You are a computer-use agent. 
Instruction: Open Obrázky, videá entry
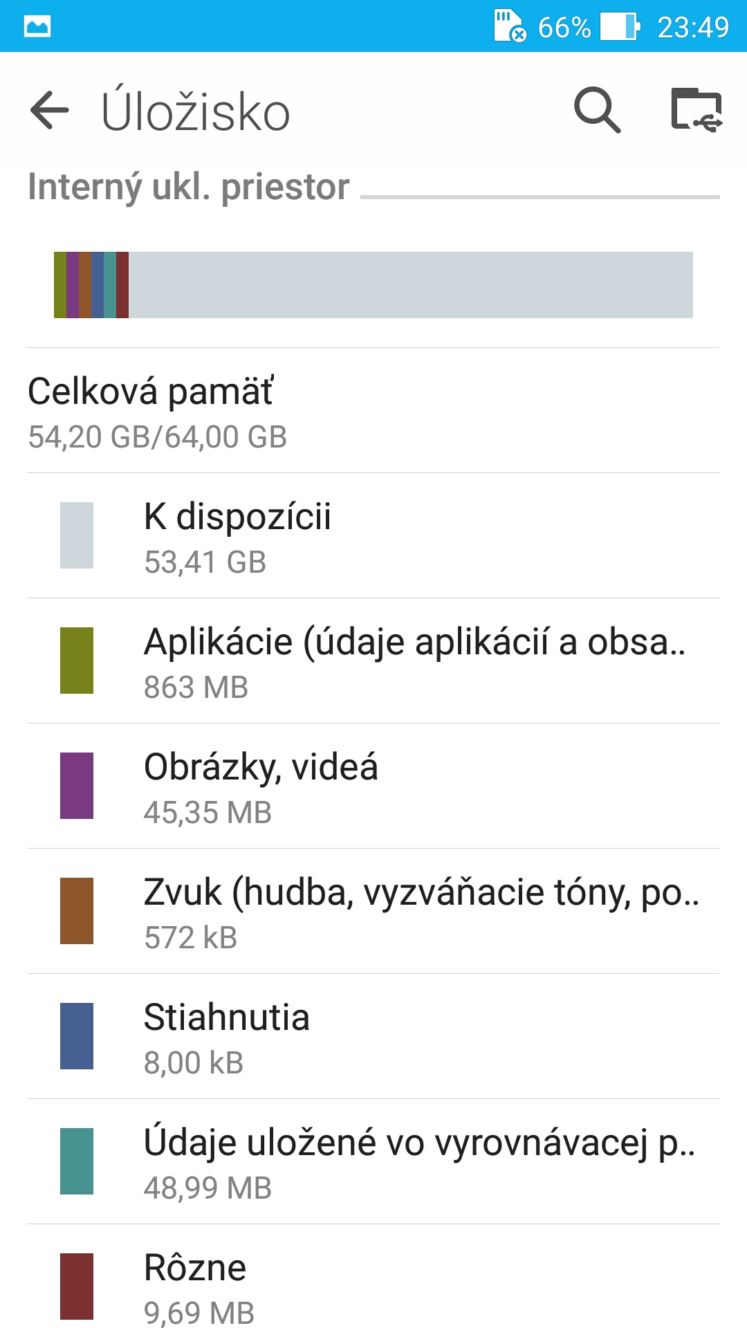tap(373, 786)
